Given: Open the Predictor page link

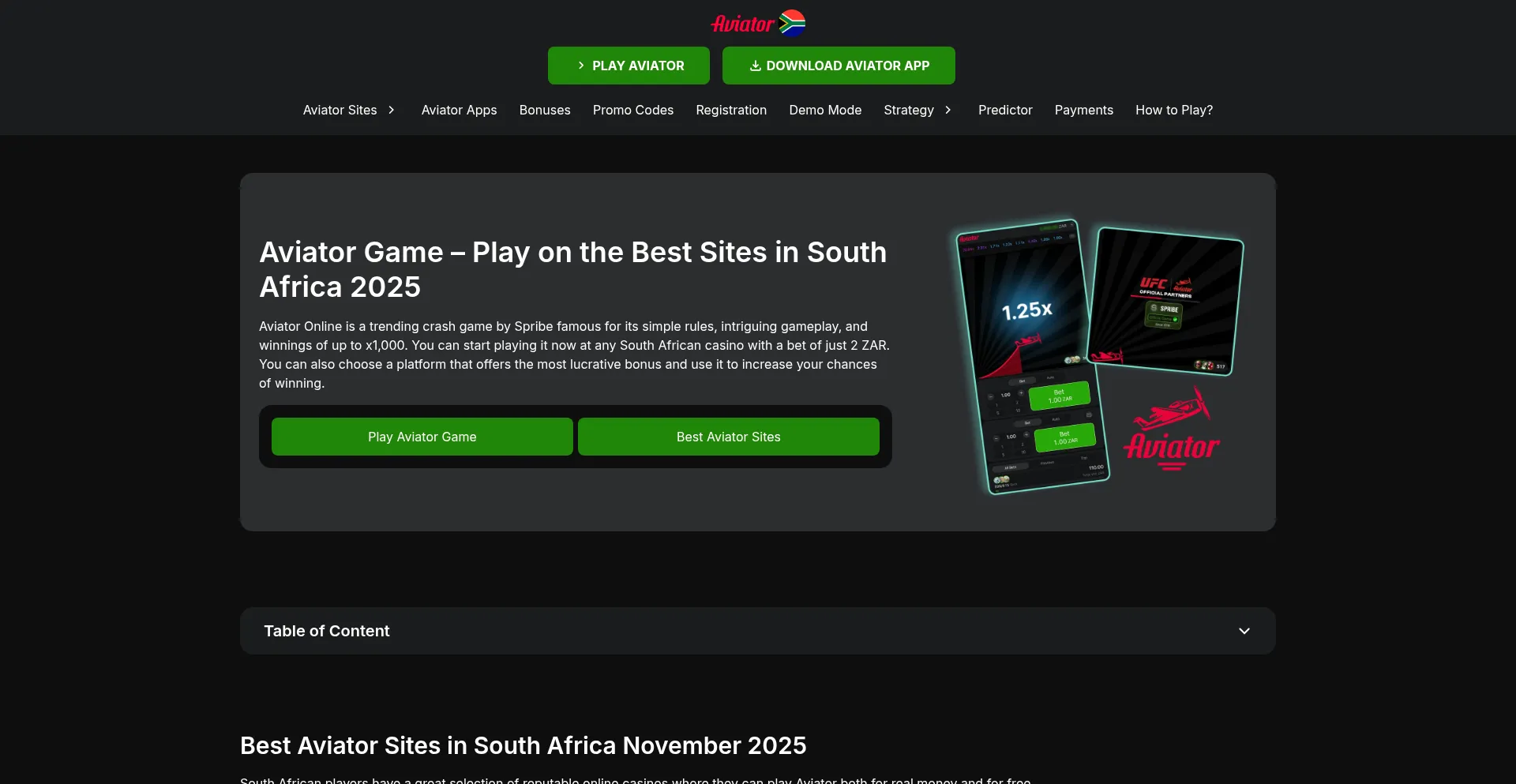Looking at the screenshot, I should point(1005,110).
